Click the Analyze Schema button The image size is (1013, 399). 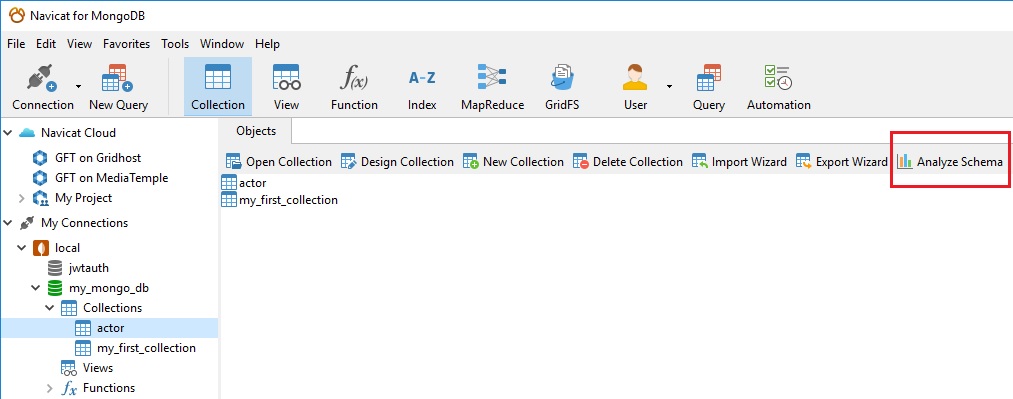point(950,161)
